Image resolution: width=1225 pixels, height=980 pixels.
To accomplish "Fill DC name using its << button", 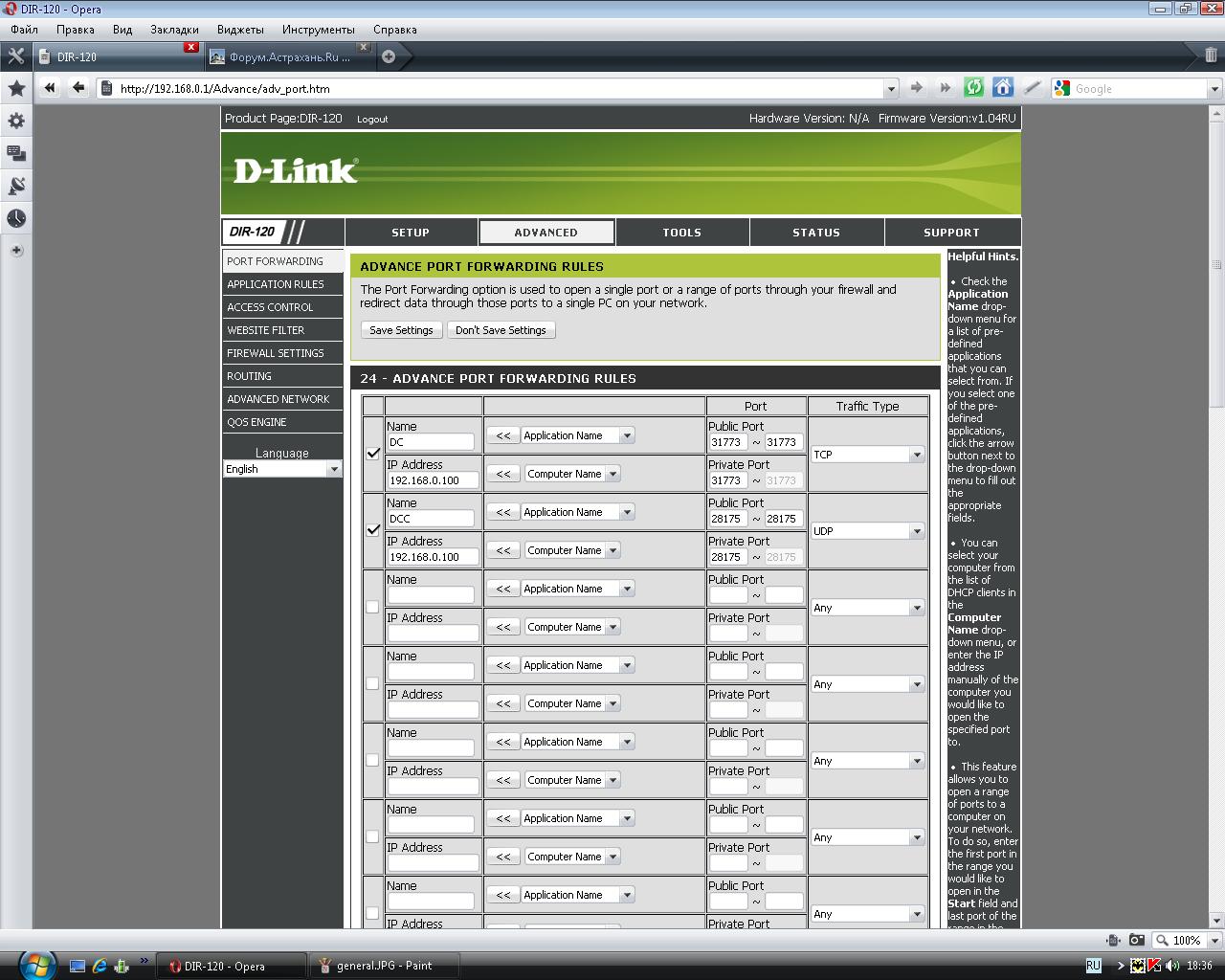I will click(x=502, y=435).
